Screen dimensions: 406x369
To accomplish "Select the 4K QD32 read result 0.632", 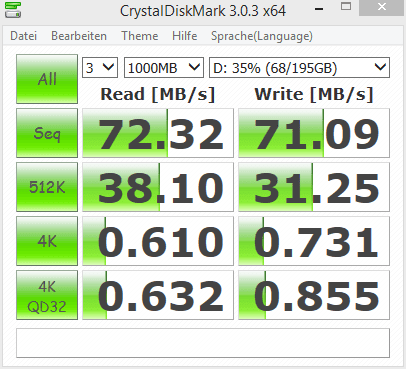I will click(x=158, y=295).
